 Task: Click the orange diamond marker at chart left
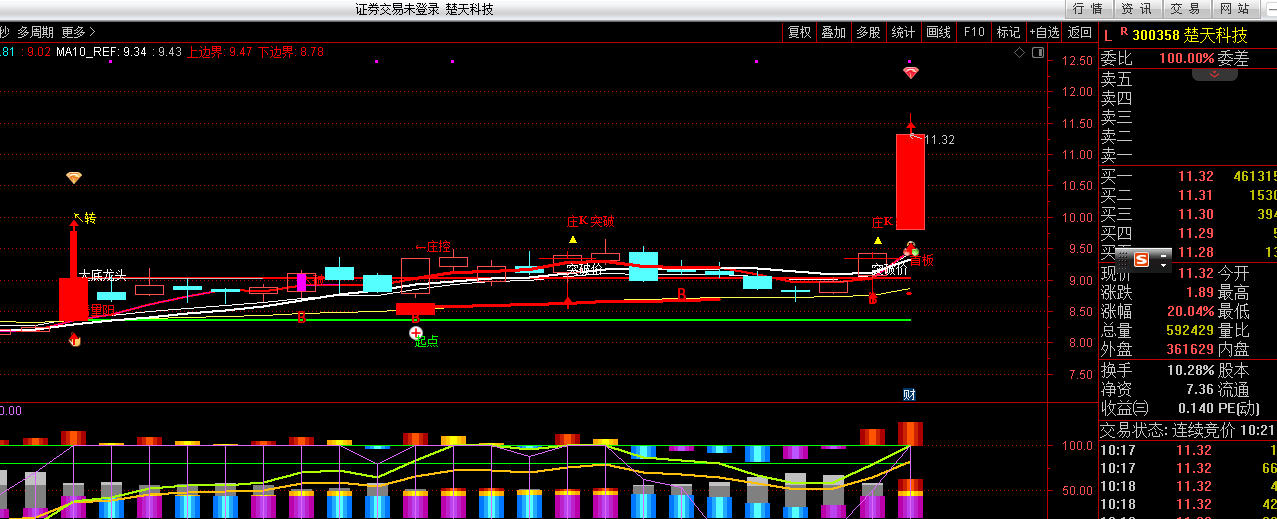click(x=74, y=178)
